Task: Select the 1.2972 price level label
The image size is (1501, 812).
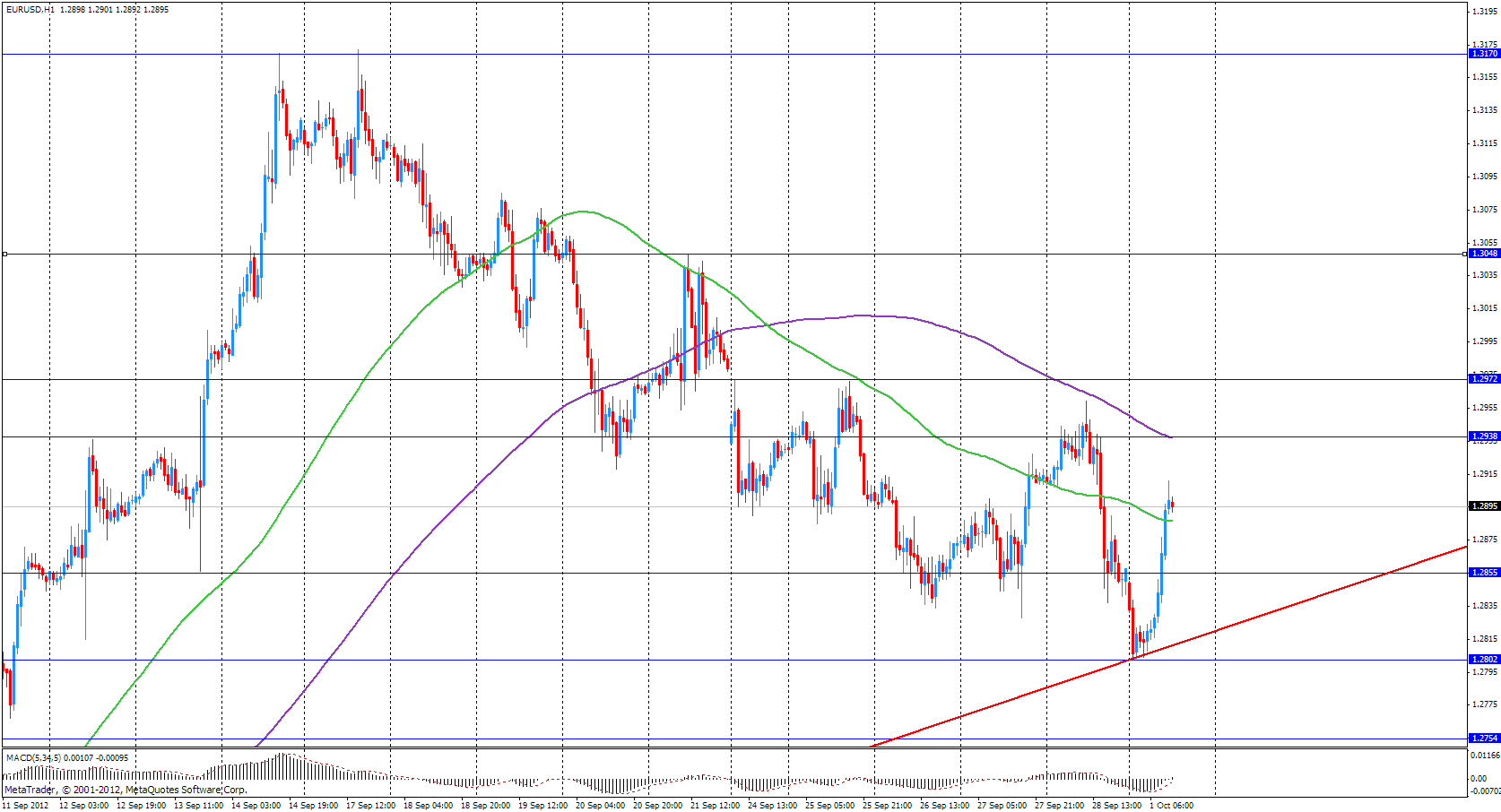Action: [1485, 379]
